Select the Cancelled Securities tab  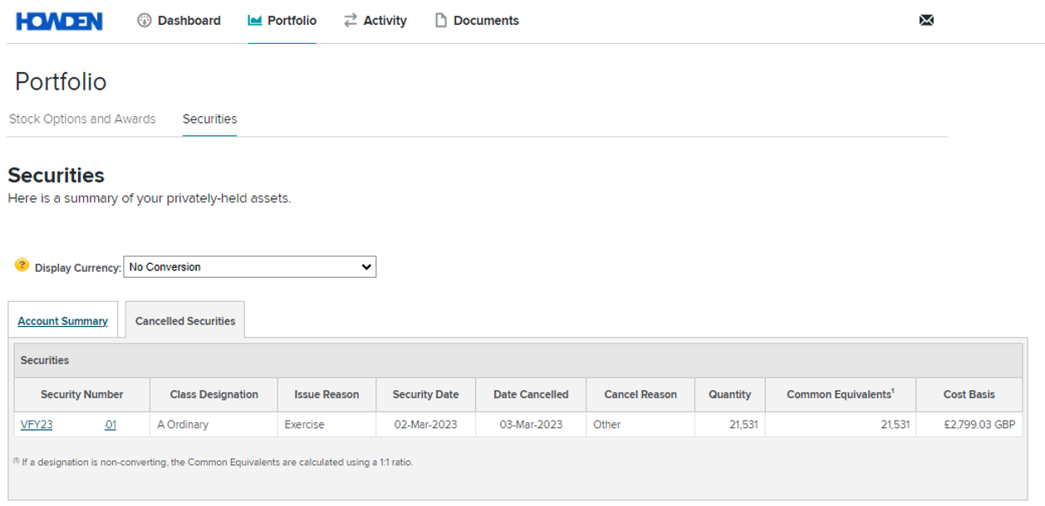coord(185,321)
